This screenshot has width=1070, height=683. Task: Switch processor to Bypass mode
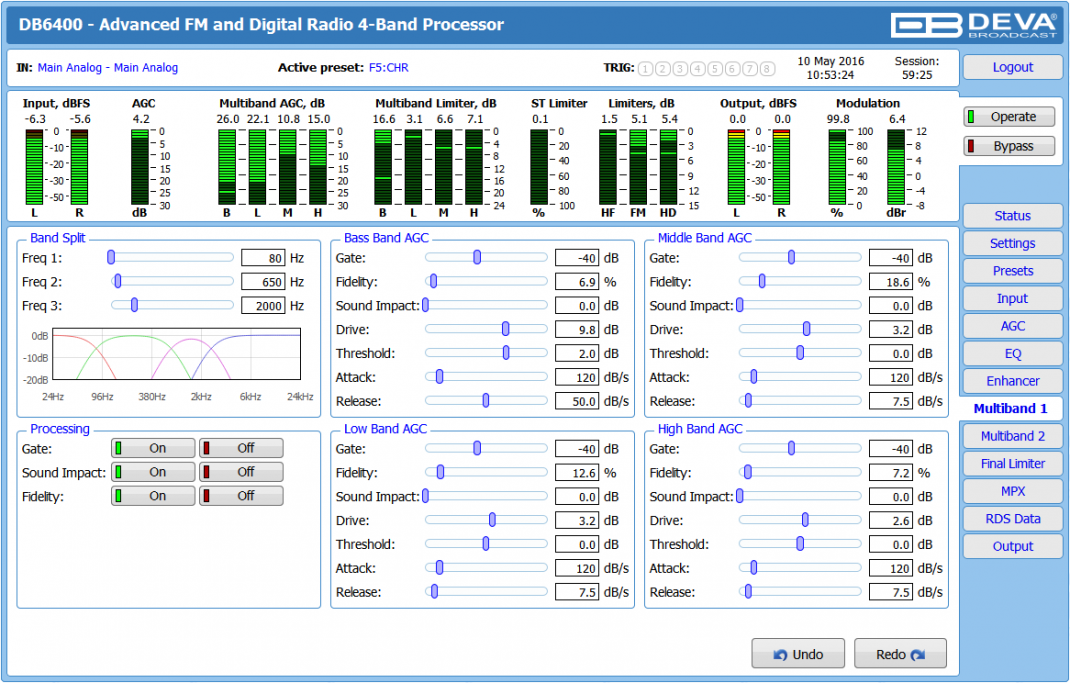[x=1009, y=147]
